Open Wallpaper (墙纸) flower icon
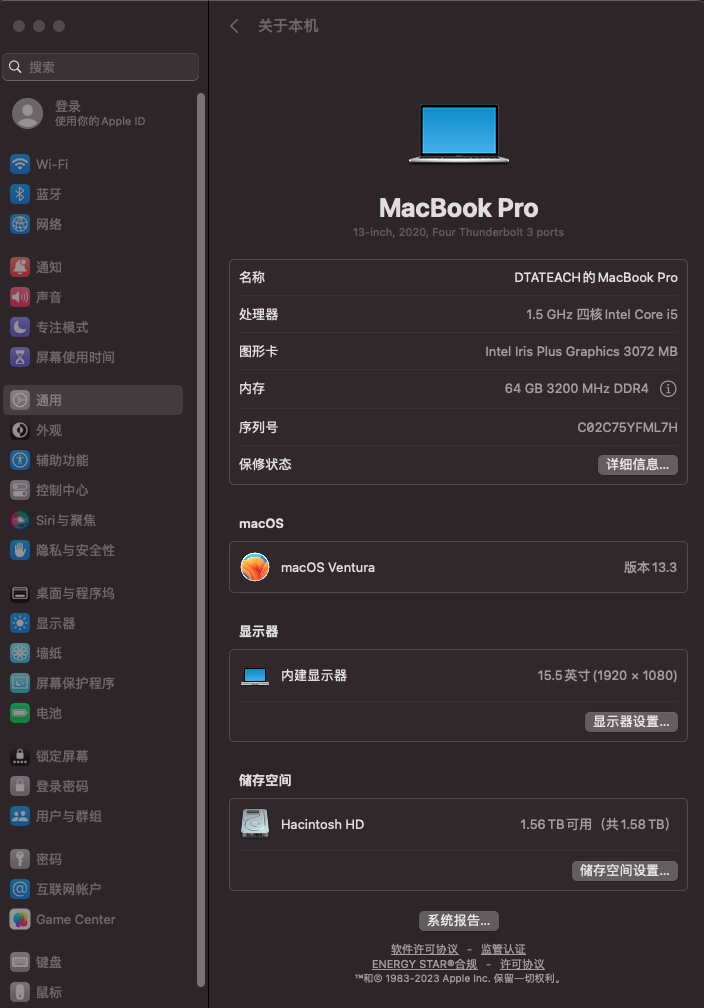 point(20,653)
